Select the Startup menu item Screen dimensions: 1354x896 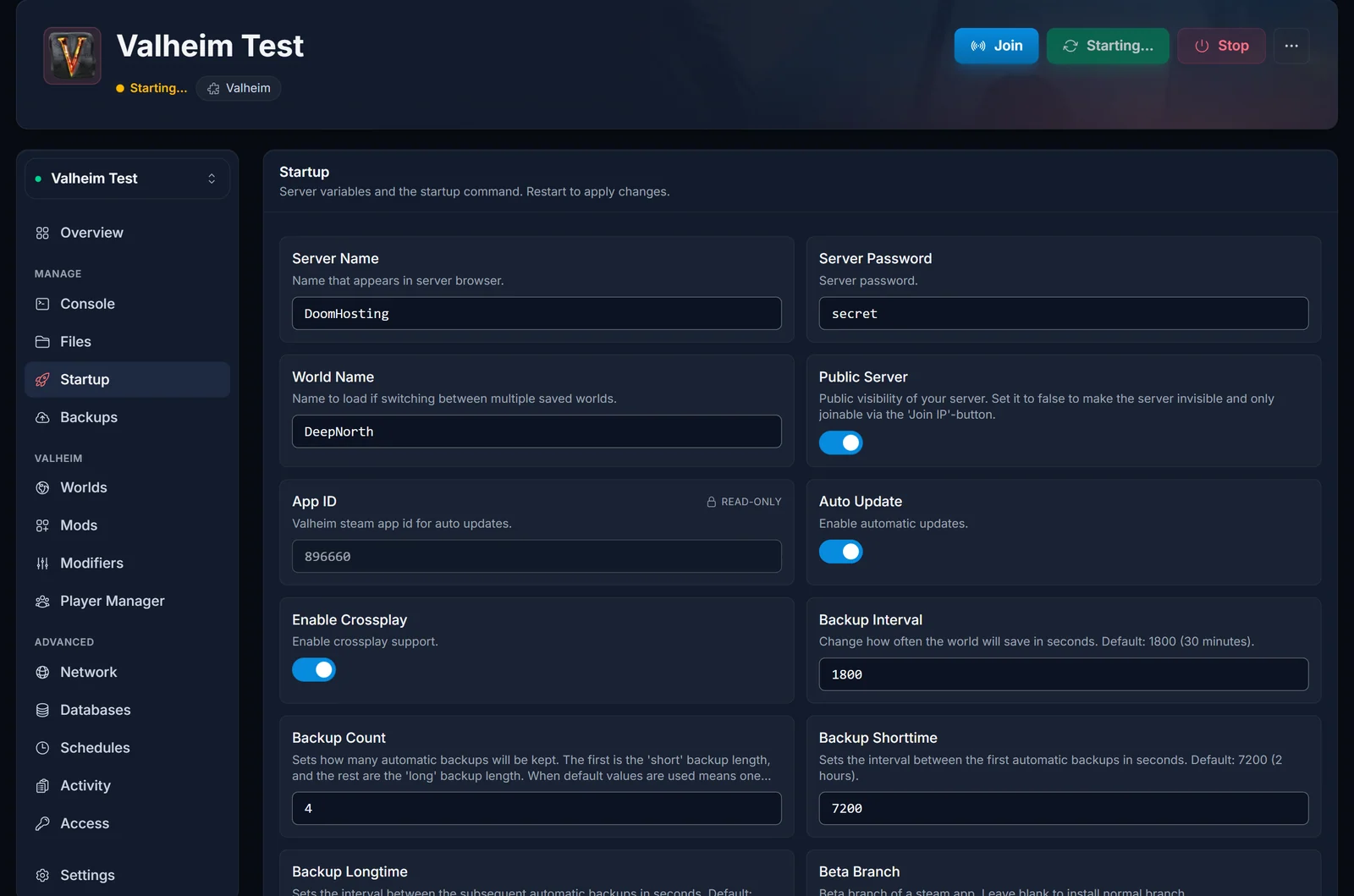point(127,380)
